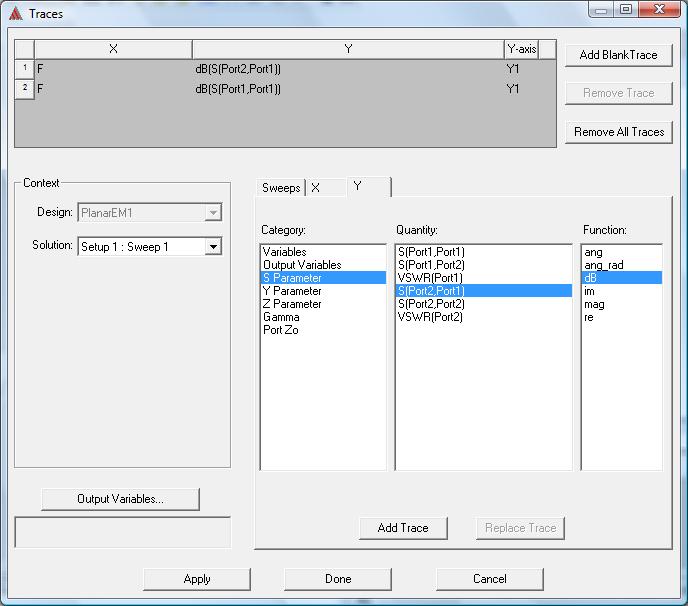Image resolution: width=688 pixels, height=606 pixels.
Task: Select Output Variables in the Category list
Action: 323,265
